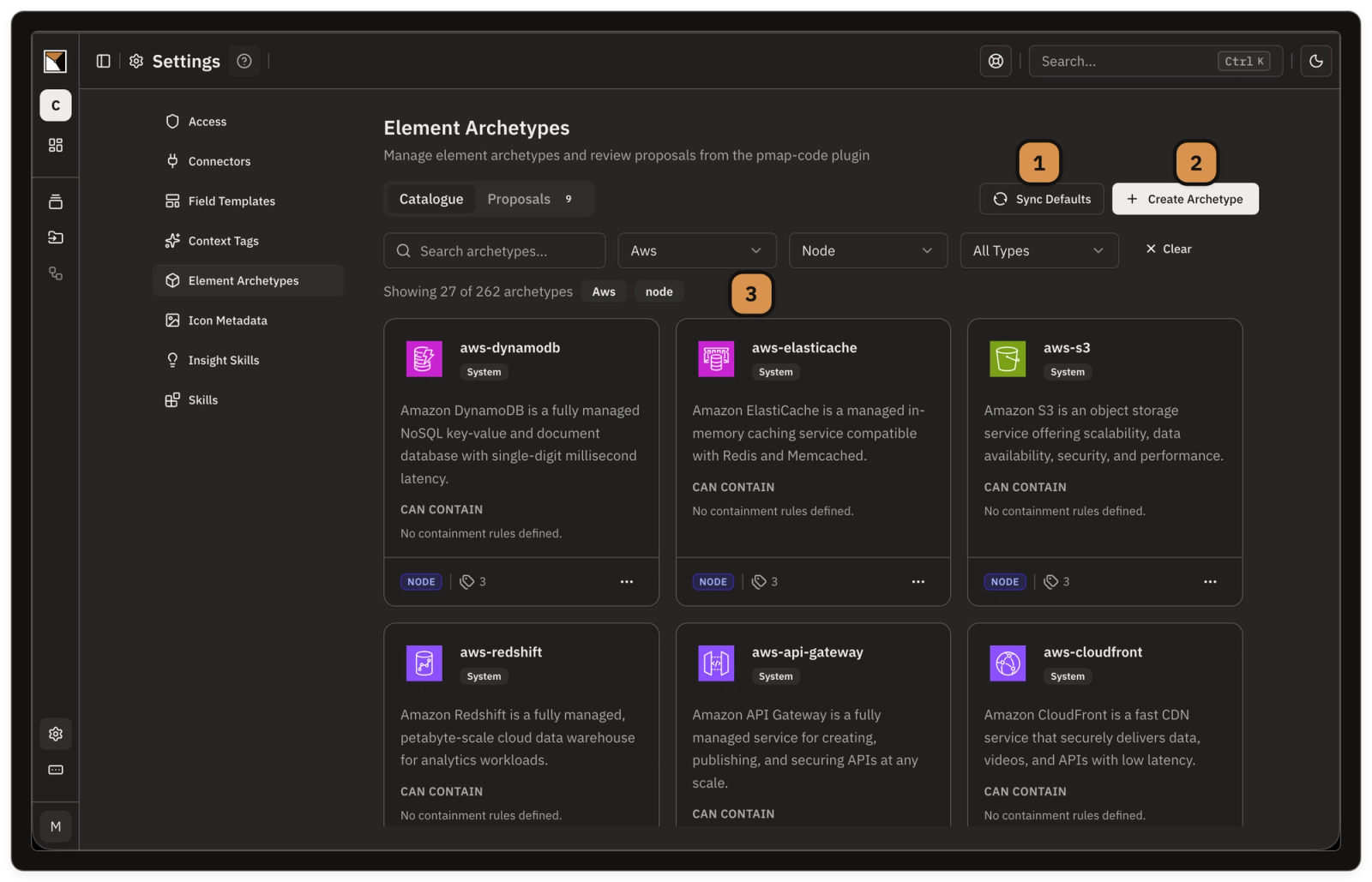
Task: Toggle dark mode moon icon
Action: pyautogui.click(x=1316, y=61)
